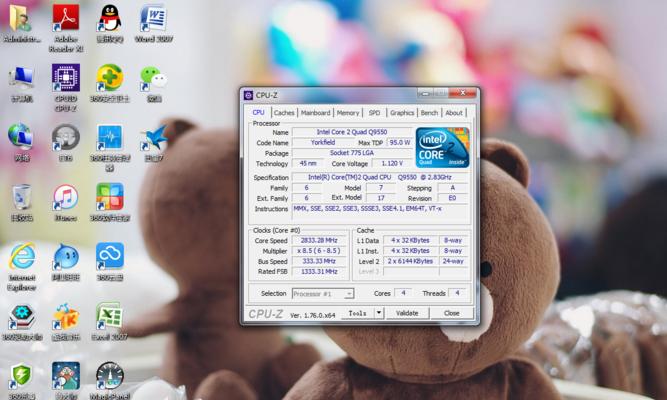667x400 pixels.
Task: Open the Mainboard tab
Action: point(315,113)
